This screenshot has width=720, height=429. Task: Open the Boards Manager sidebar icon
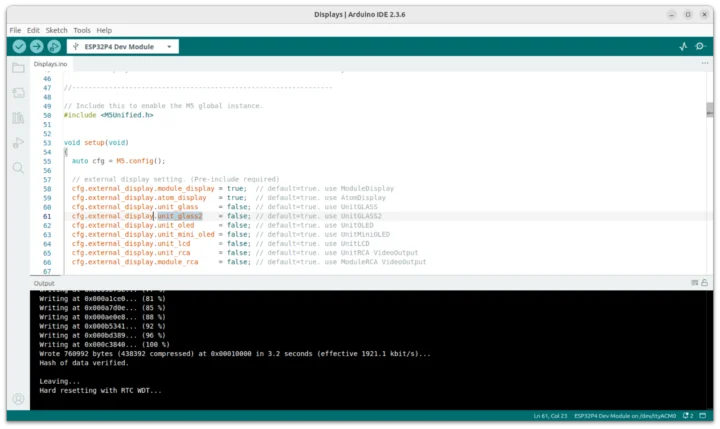point(18,93)
